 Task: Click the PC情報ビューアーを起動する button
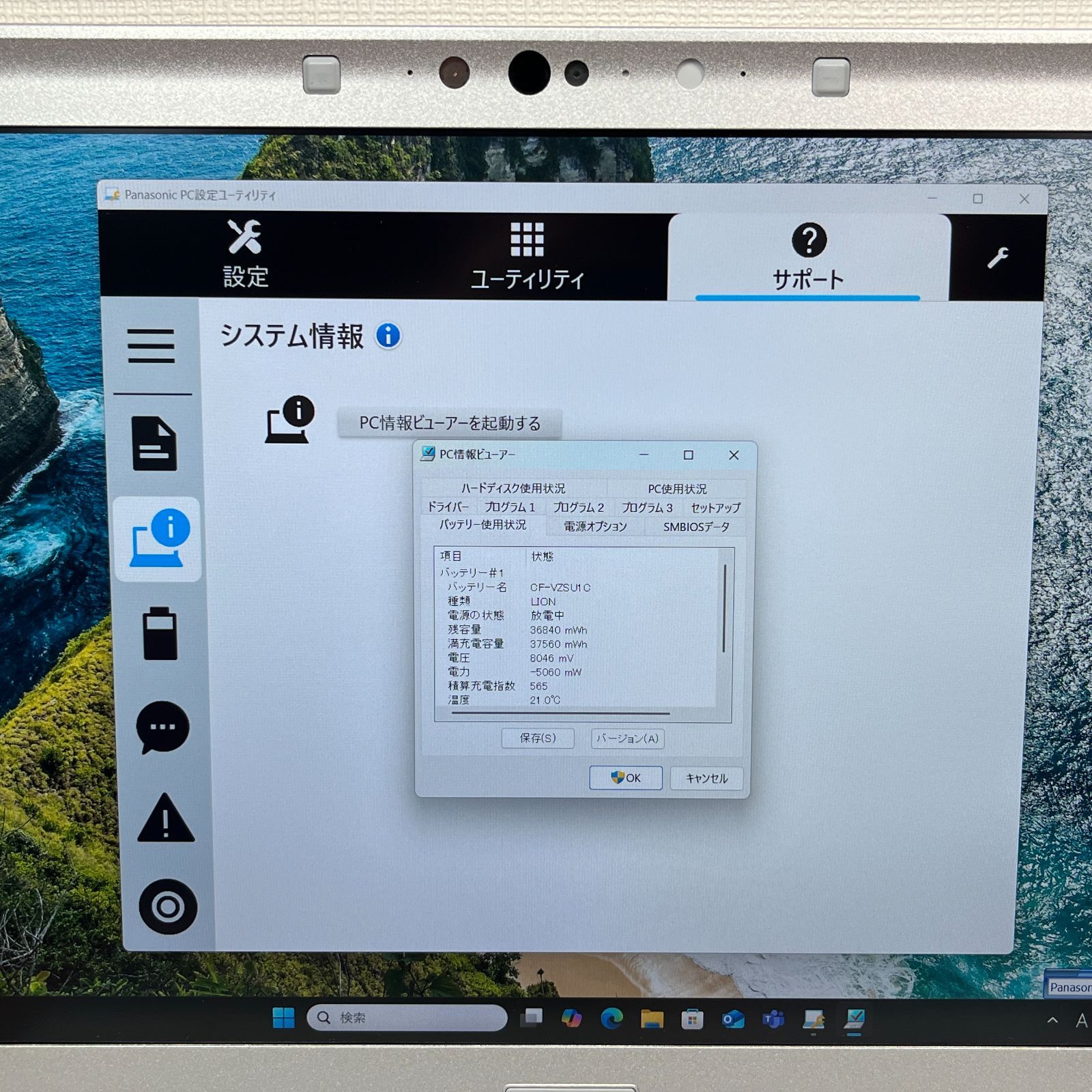pyautogui.click(x=450, y=423)
